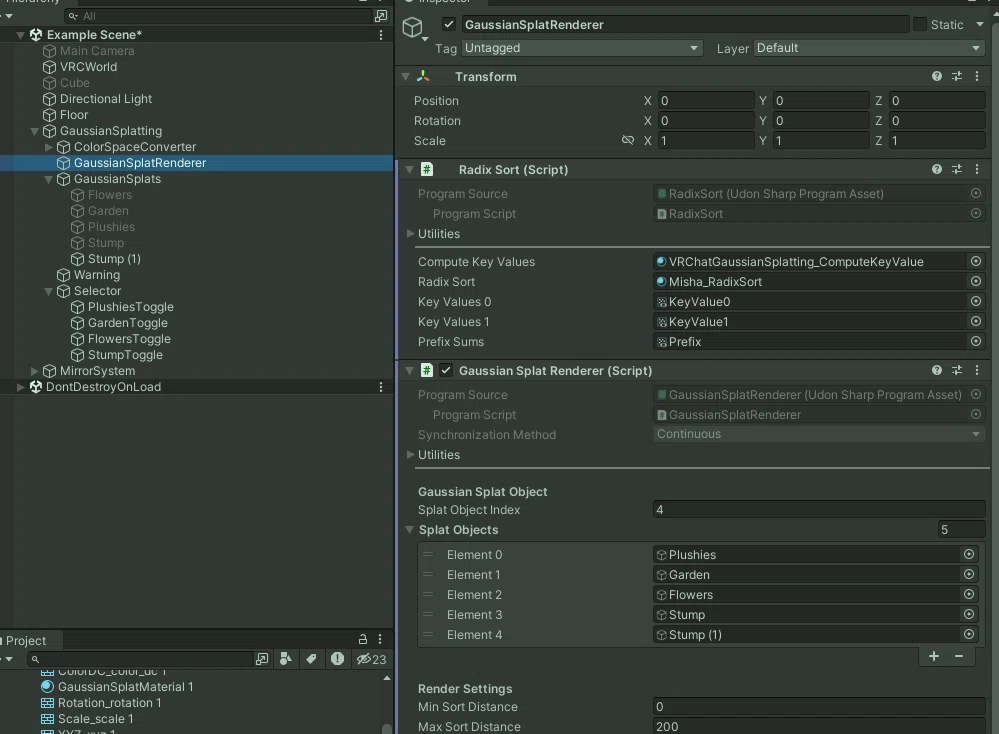Pick object for Key Values 1 field
999x734 pixels.
(975, 321)
